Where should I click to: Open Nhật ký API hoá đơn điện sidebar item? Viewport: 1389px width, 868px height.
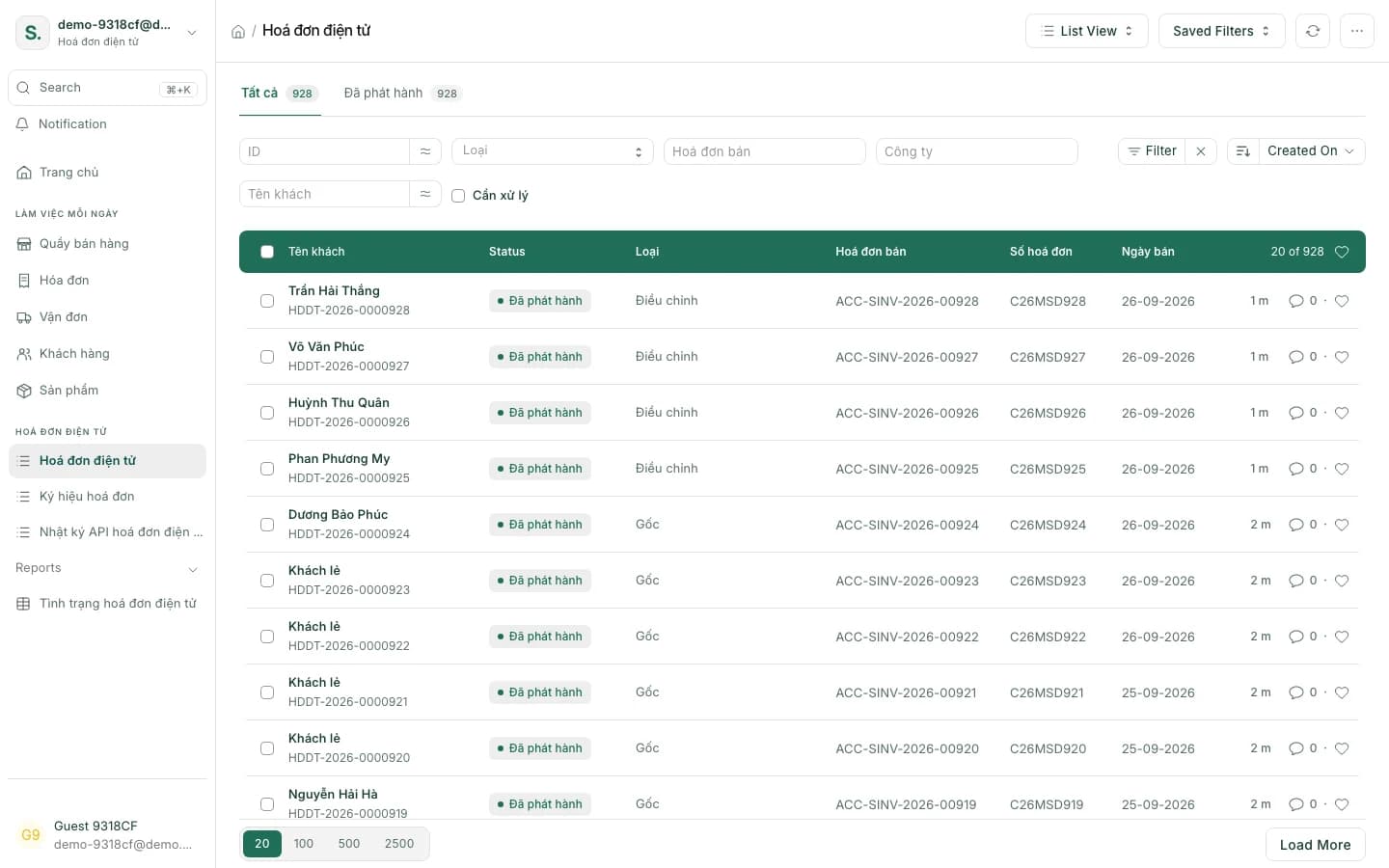107,532
